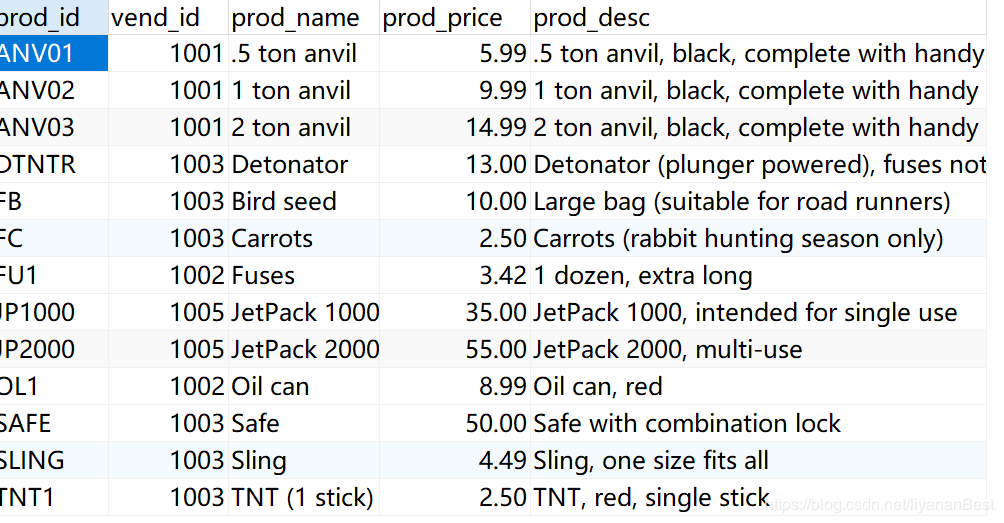Screen dimensions: 1004x523
Task: Select the ANV03 product id cell
Action: (38, 127)
